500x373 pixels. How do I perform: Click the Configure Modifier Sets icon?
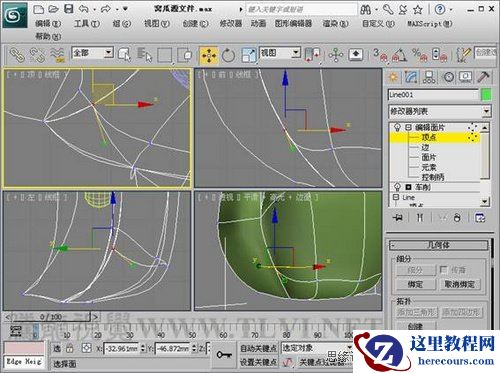480,218
